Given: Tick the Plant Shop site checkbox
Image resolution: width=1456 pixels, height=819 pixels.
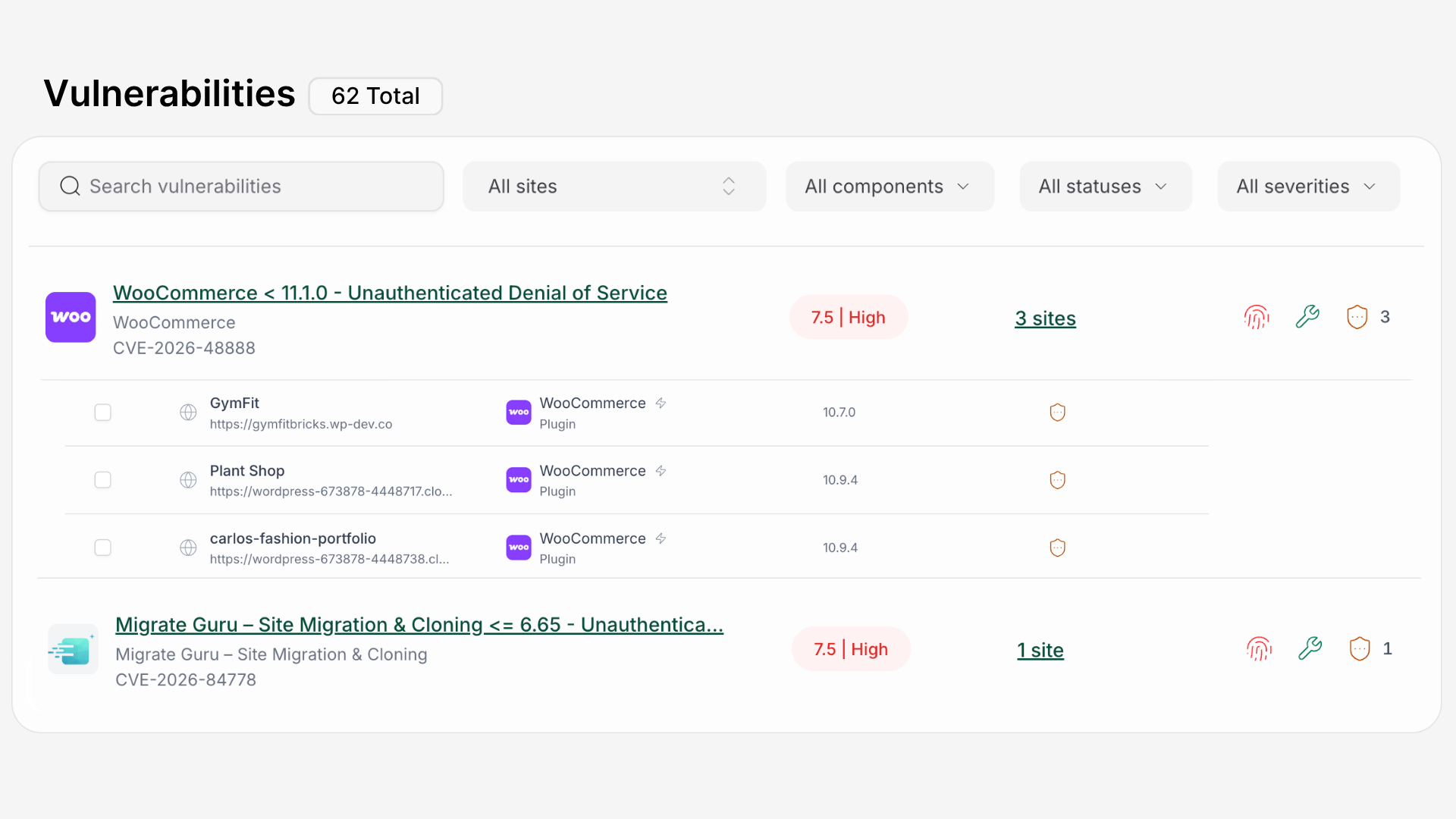Looking at the screenshot, I should [102, 480].
